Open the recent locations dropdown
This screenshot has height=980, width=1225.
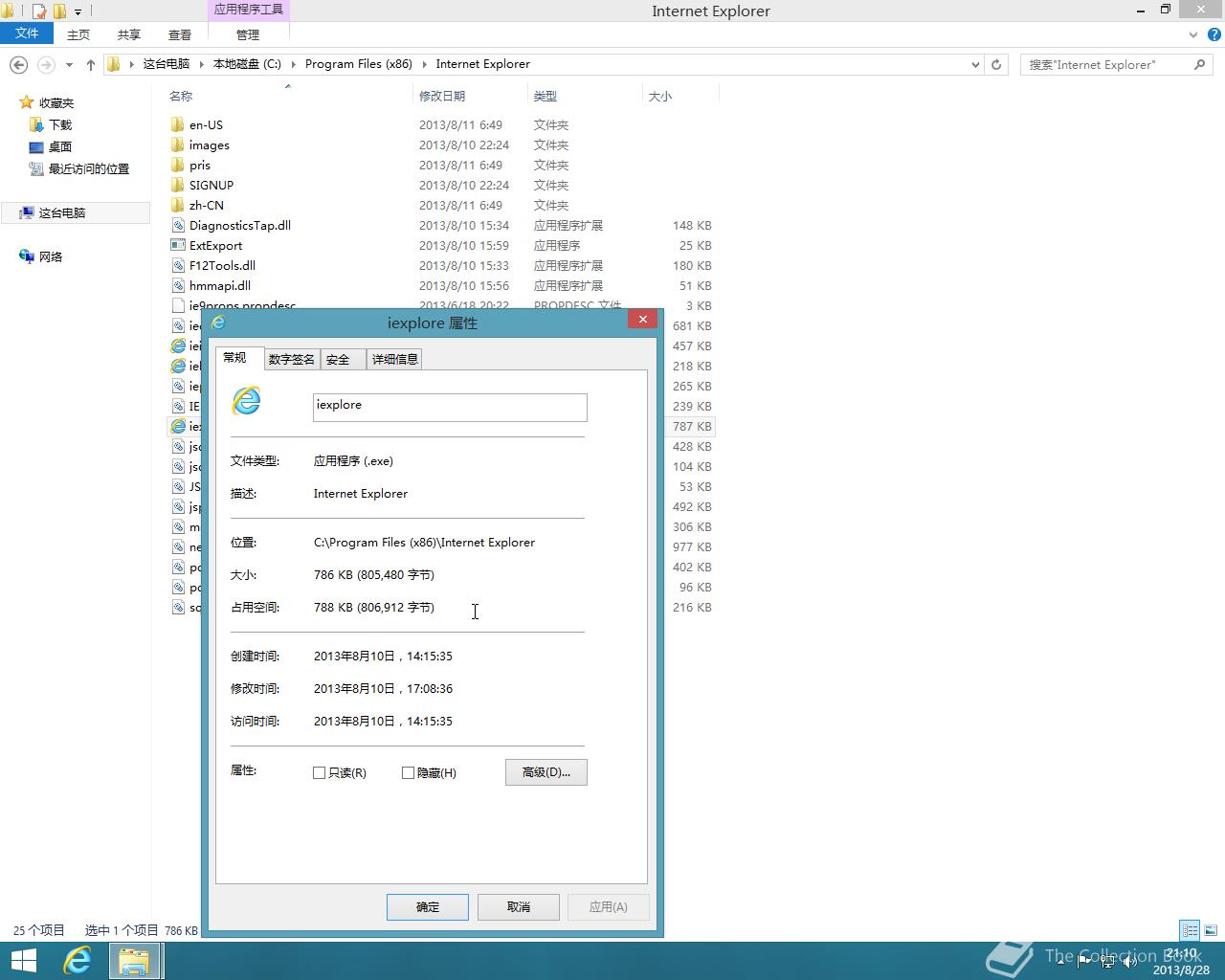pos(69,65)
